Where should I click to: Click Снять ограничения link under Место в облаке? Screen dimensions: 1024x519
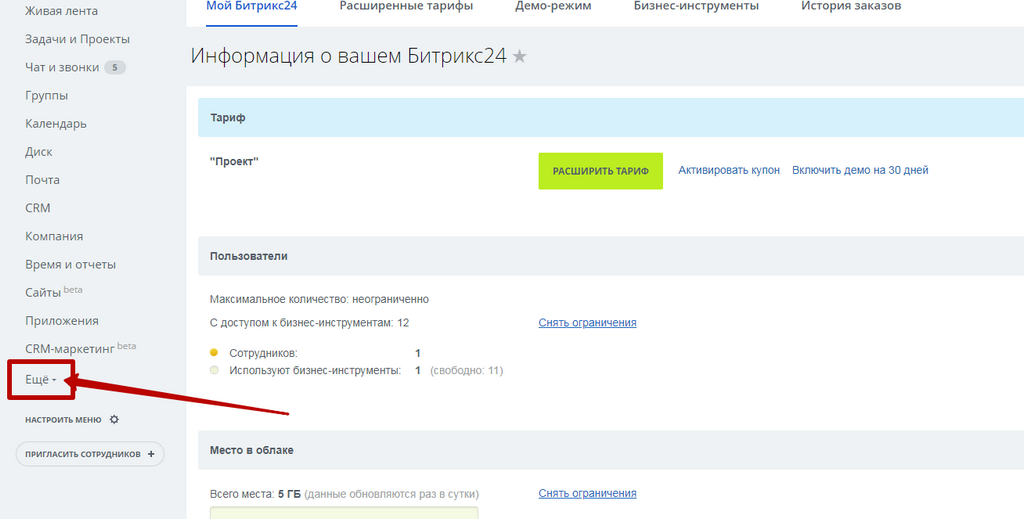click(x=587, y=494)
